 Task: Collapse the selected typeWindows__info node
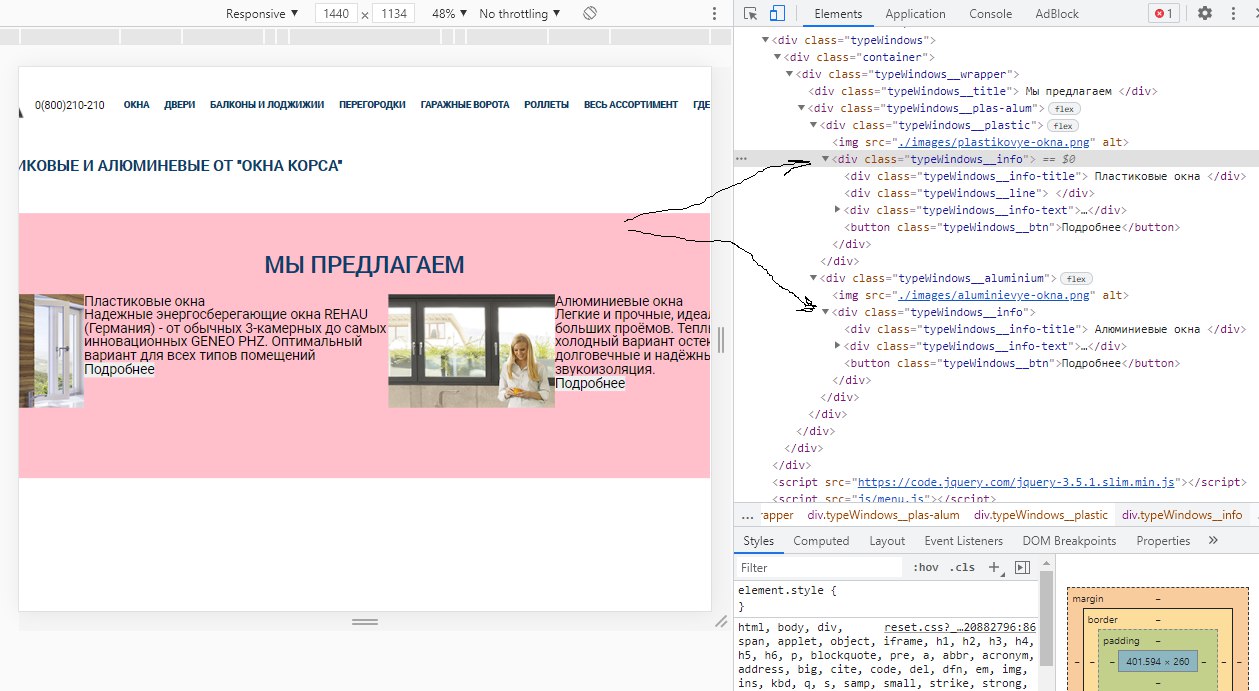pyautogui.click(x=826, y=159)
